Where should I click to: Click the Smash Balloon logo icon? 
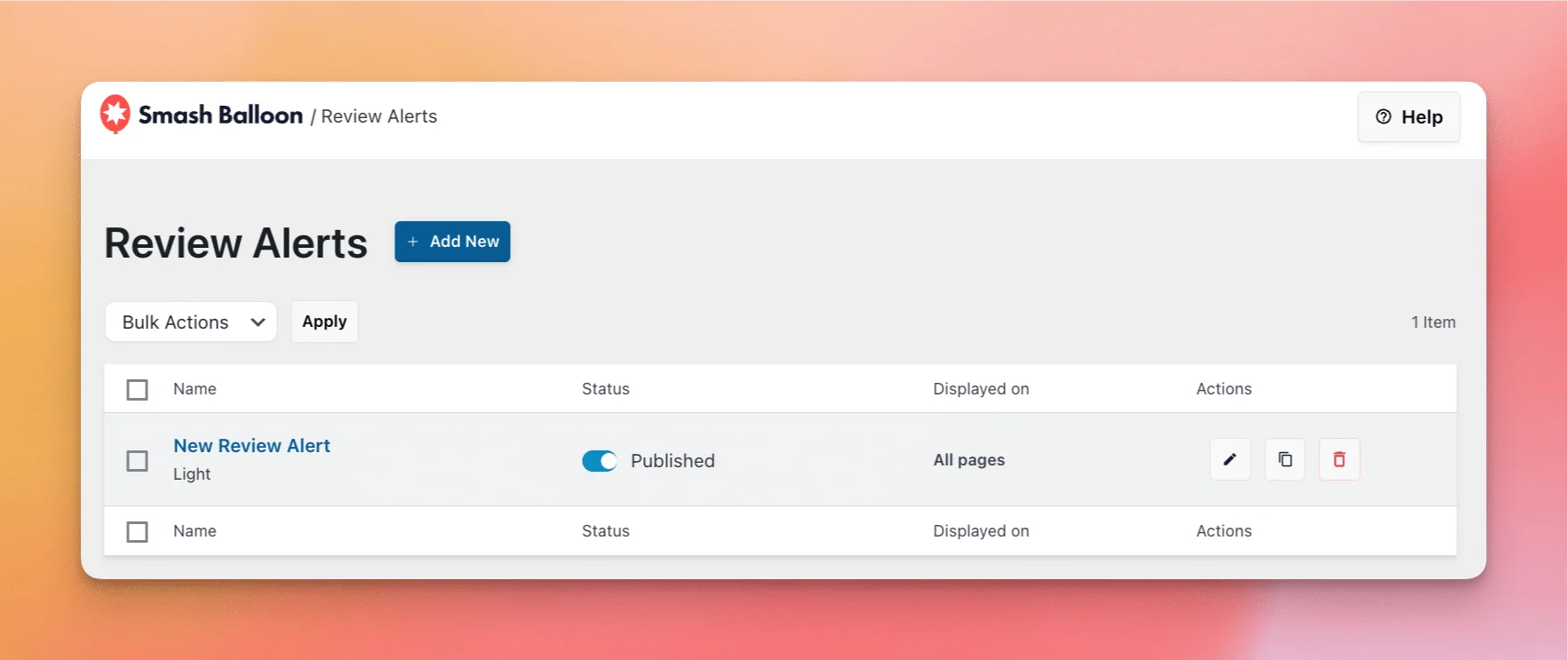[x=115, y=115]
